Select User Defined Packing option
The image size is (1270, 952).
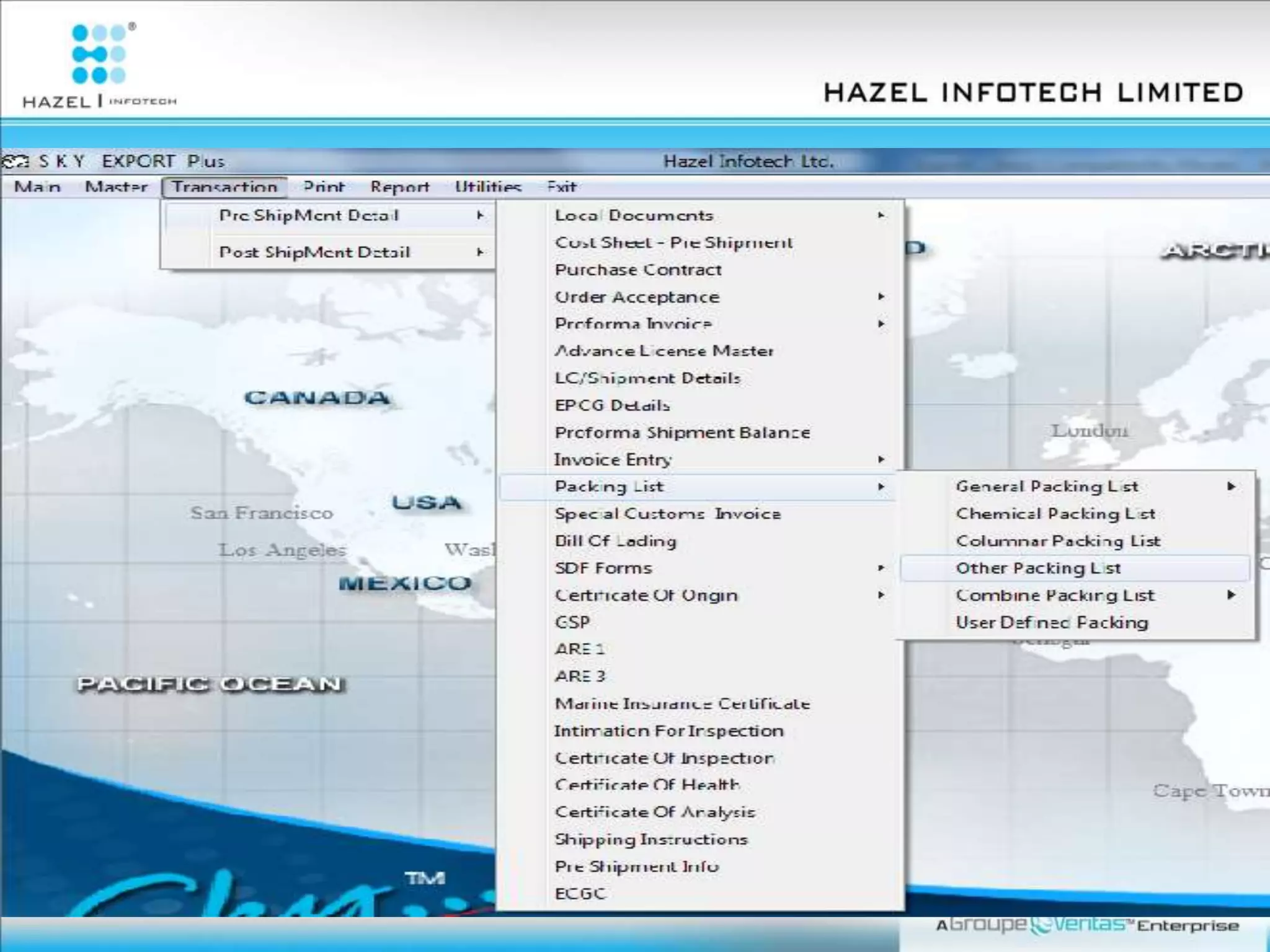click(x=1052, y=622)
